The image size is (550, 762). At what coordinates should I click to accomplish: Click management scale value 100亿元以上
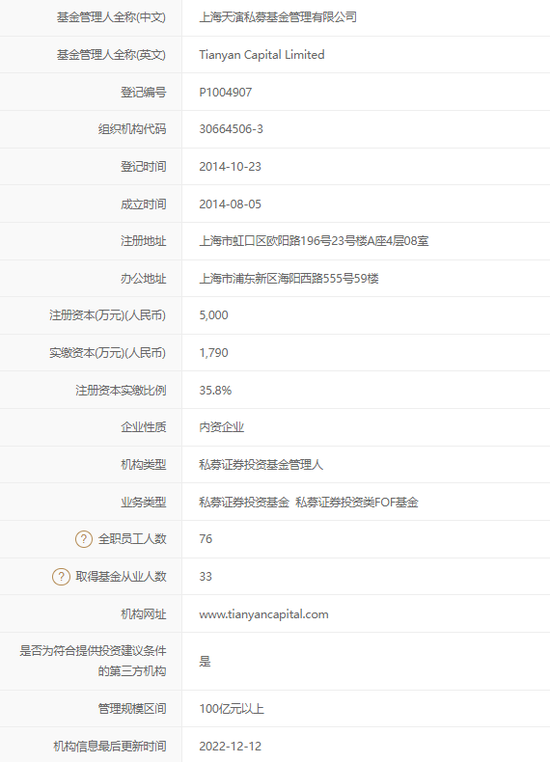click(231, 709)
